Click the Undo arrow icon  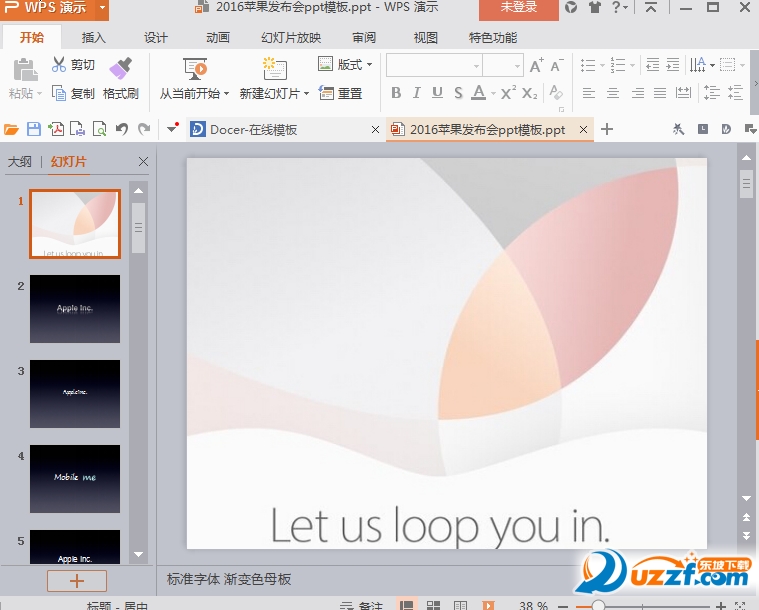(121, 129)
